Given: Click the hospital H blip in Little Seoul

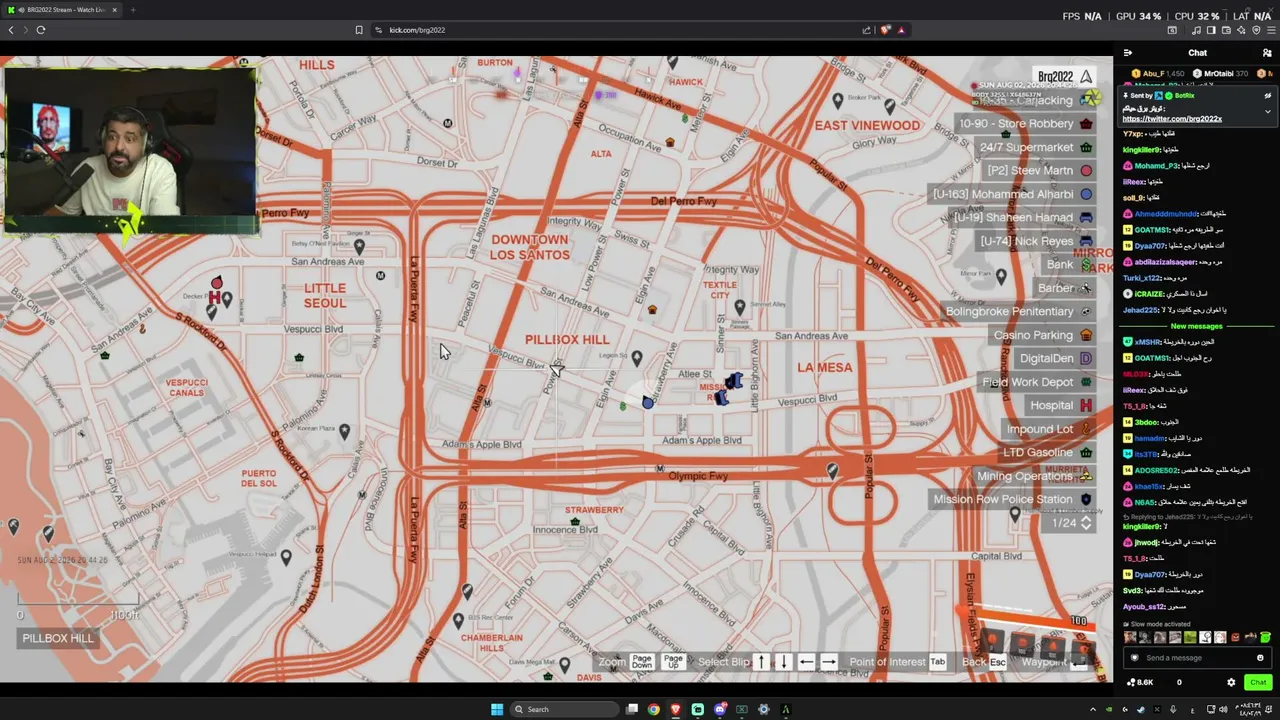Looking at the screenshot, I should pos(214,297).
